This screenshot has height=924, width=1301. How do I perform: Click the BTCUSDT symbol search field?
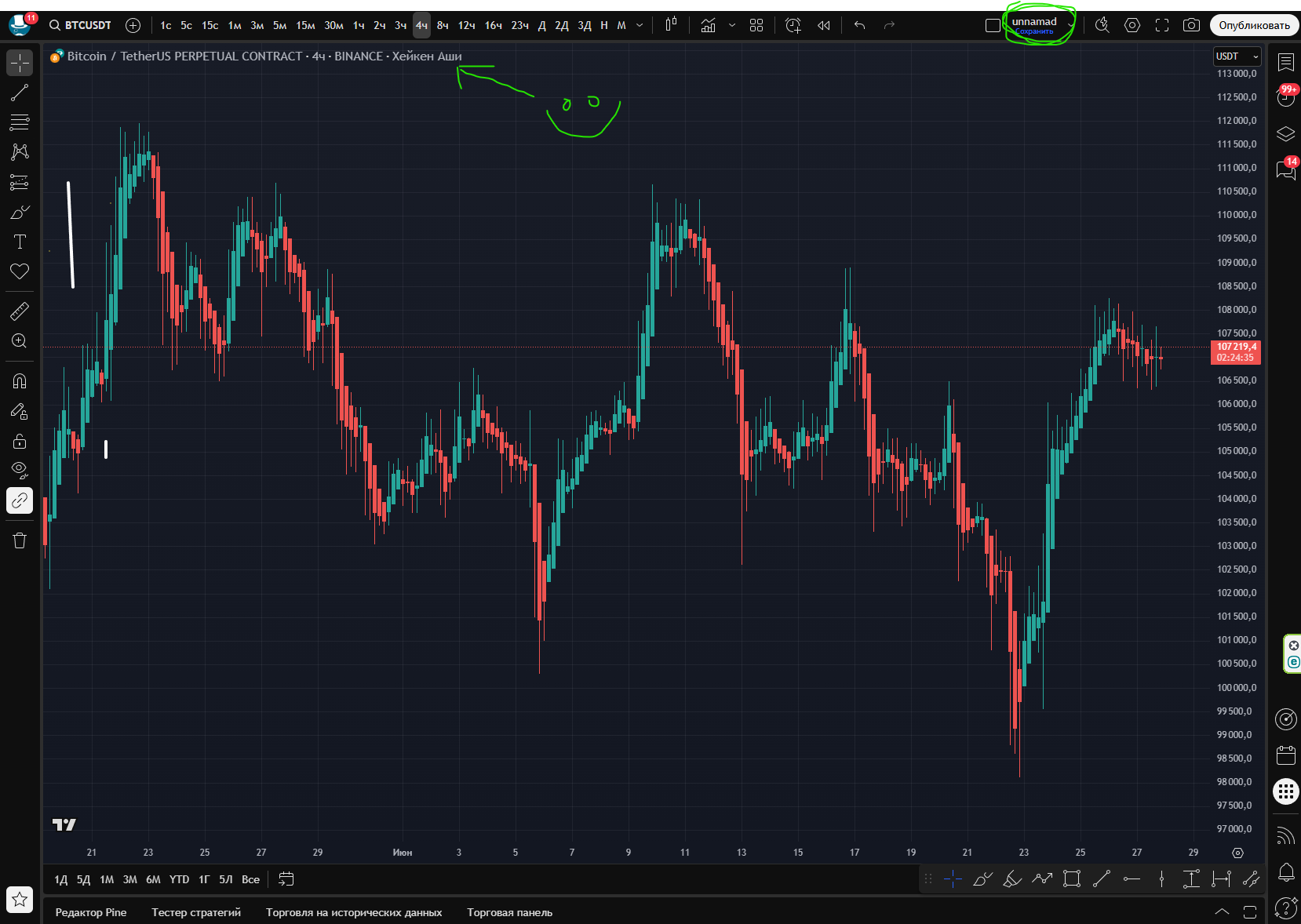coord(81,25)
